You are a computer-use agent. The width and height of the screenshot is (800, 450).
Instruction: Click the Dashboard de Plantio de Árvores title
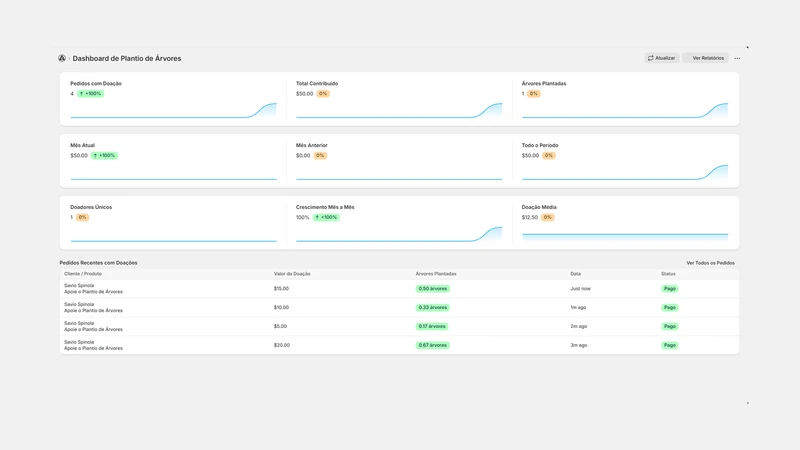(x=127, y=58)
